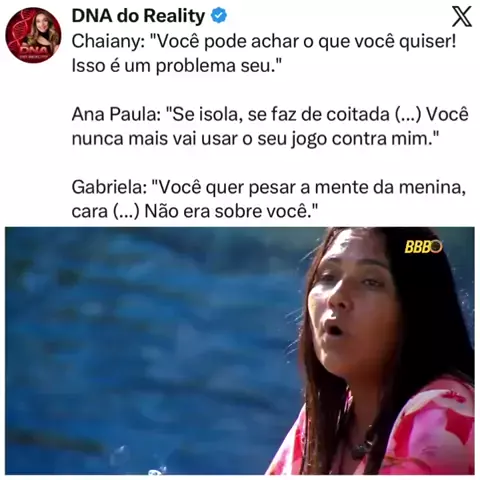Select the Gabriela quote line

(x=269, y=187)
